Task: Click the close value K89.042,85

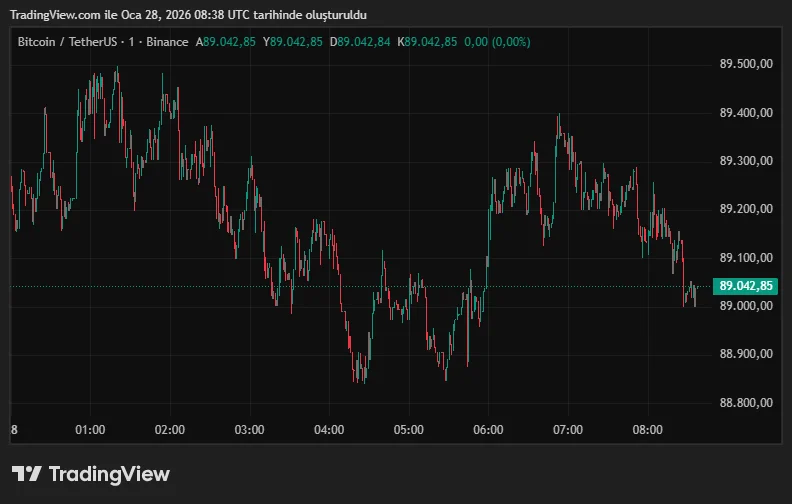Action: click(427, 42)
